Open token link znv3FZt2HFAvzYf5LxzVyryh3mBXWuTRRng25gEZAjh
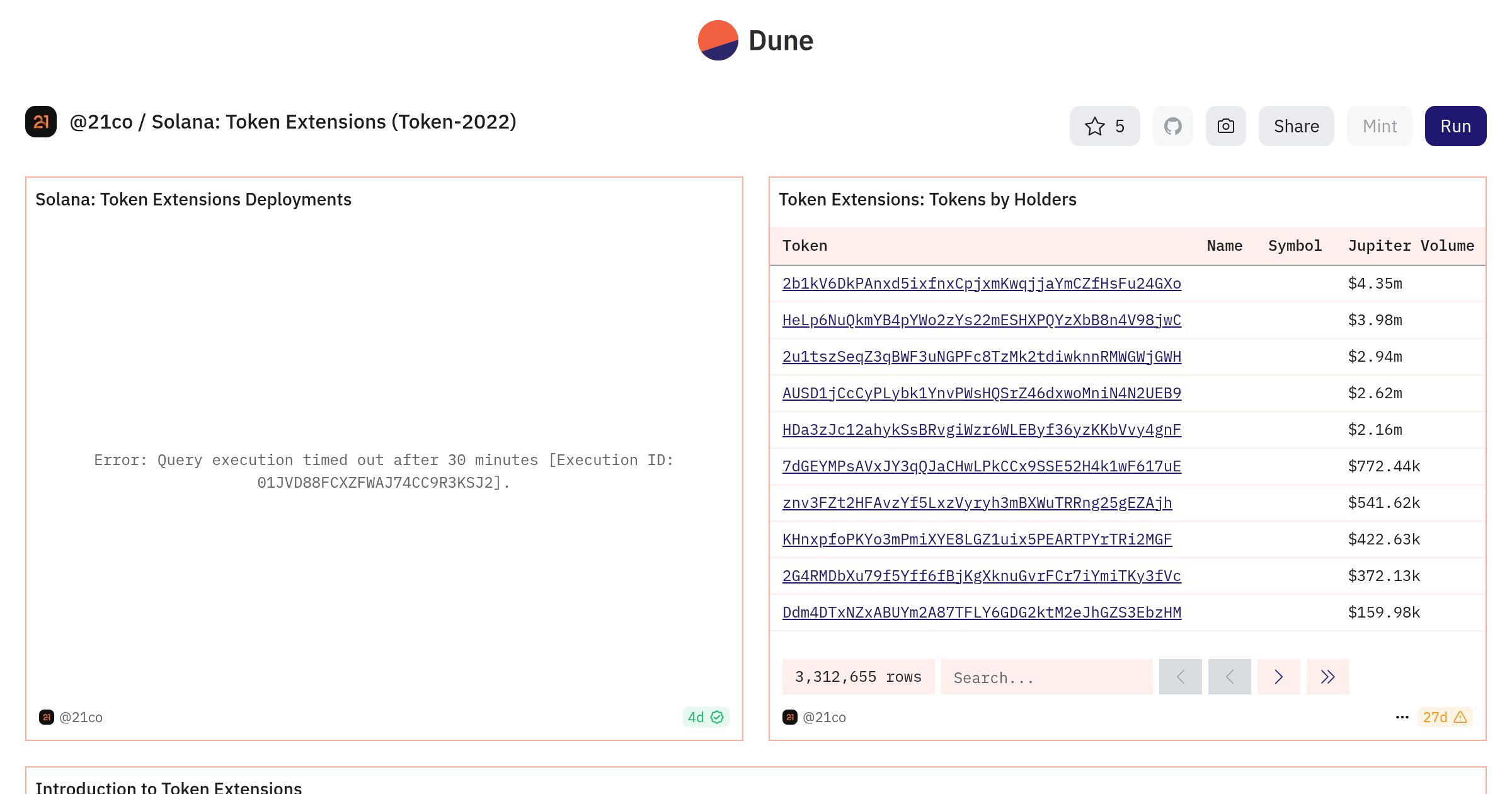This screenshot has width=1512, height=794. click(x=977, y=503)
